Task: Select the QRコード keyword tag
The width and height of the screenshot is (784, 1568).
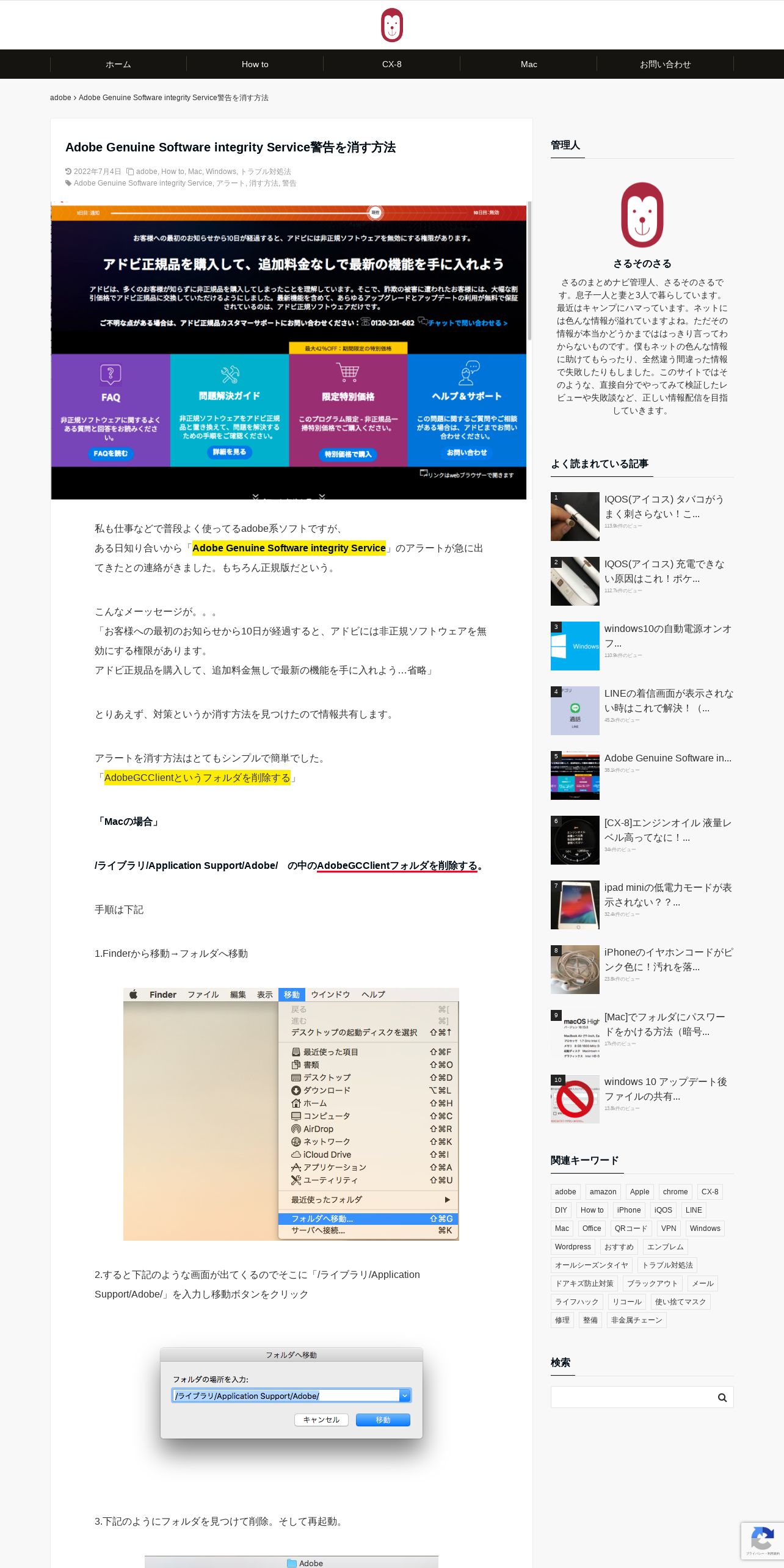Action: 631,1229
